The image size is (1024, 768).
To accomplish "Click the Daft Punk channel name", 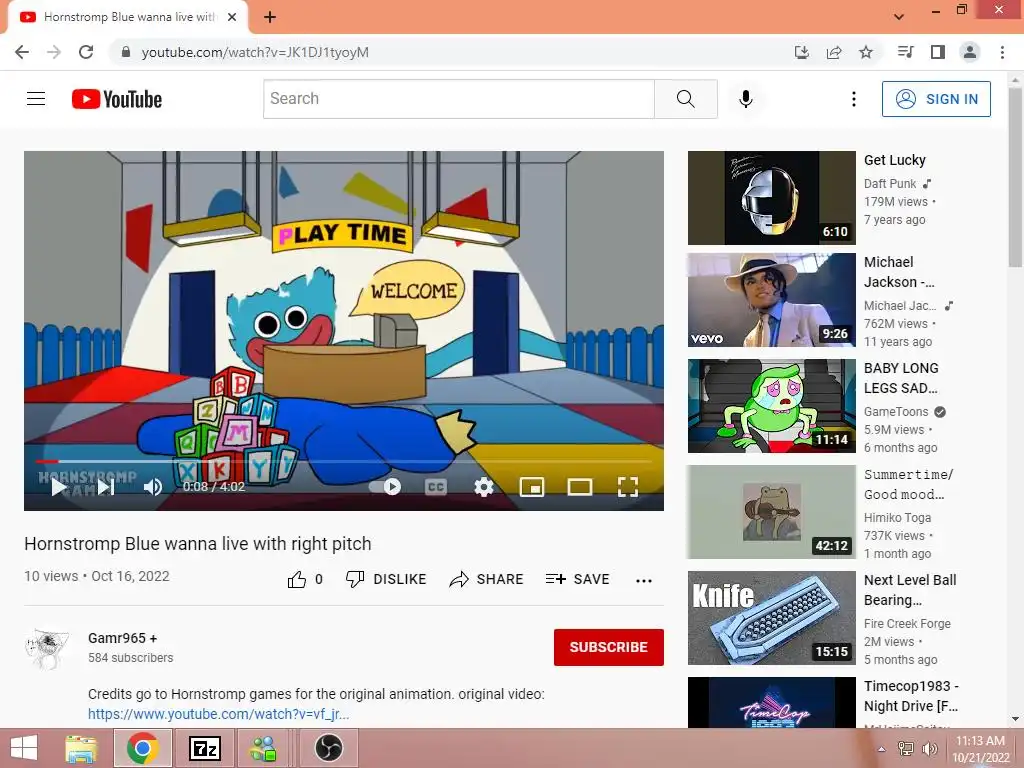I will click(x=889, y=184).
